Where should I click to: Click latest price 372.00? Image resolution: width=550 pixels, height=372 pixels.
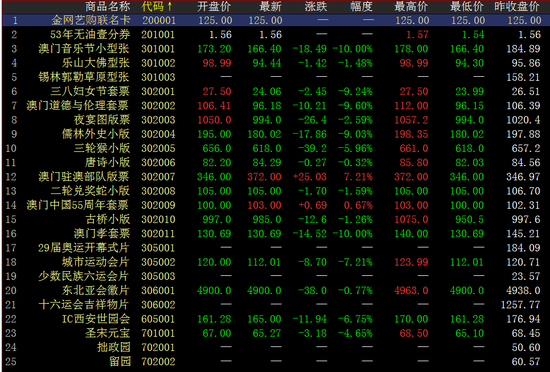click(264, 177)
